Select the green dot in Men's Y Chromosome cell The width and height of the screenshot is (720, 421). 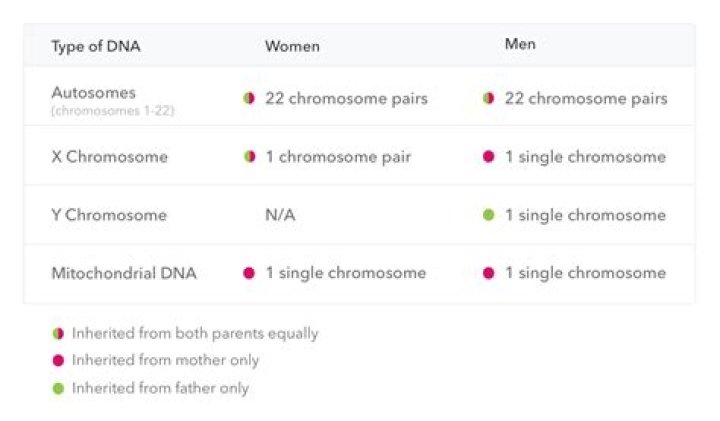click(489, 215)
